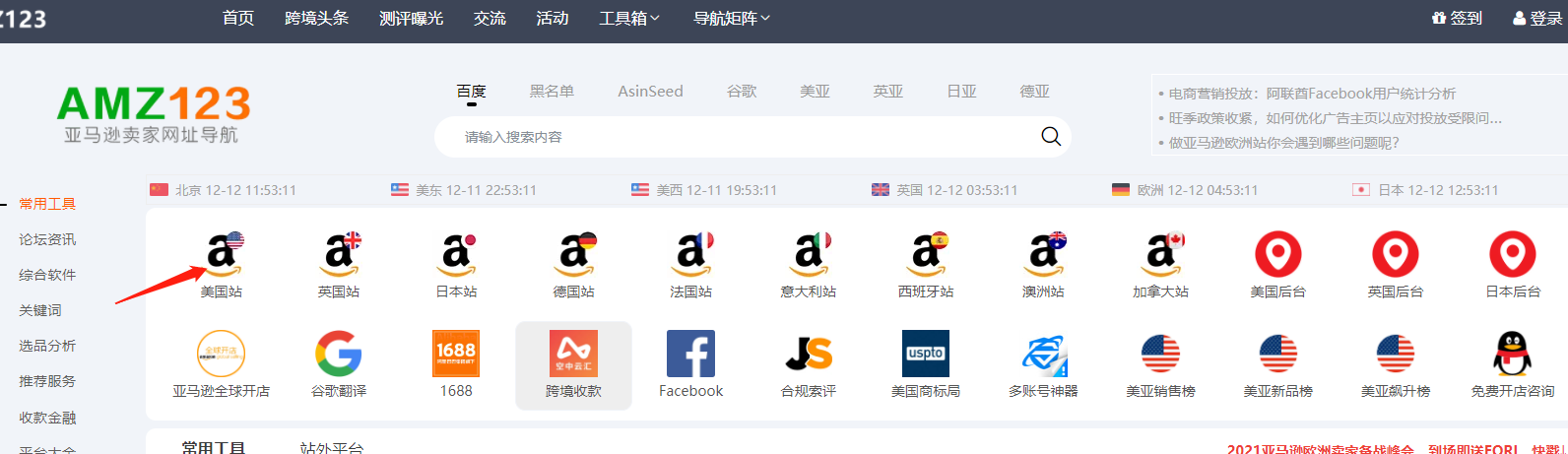Open the 做亚马逊欧洲站 article link
The width and height of the screenshot is (1568, 454).
coord(1283,143)
